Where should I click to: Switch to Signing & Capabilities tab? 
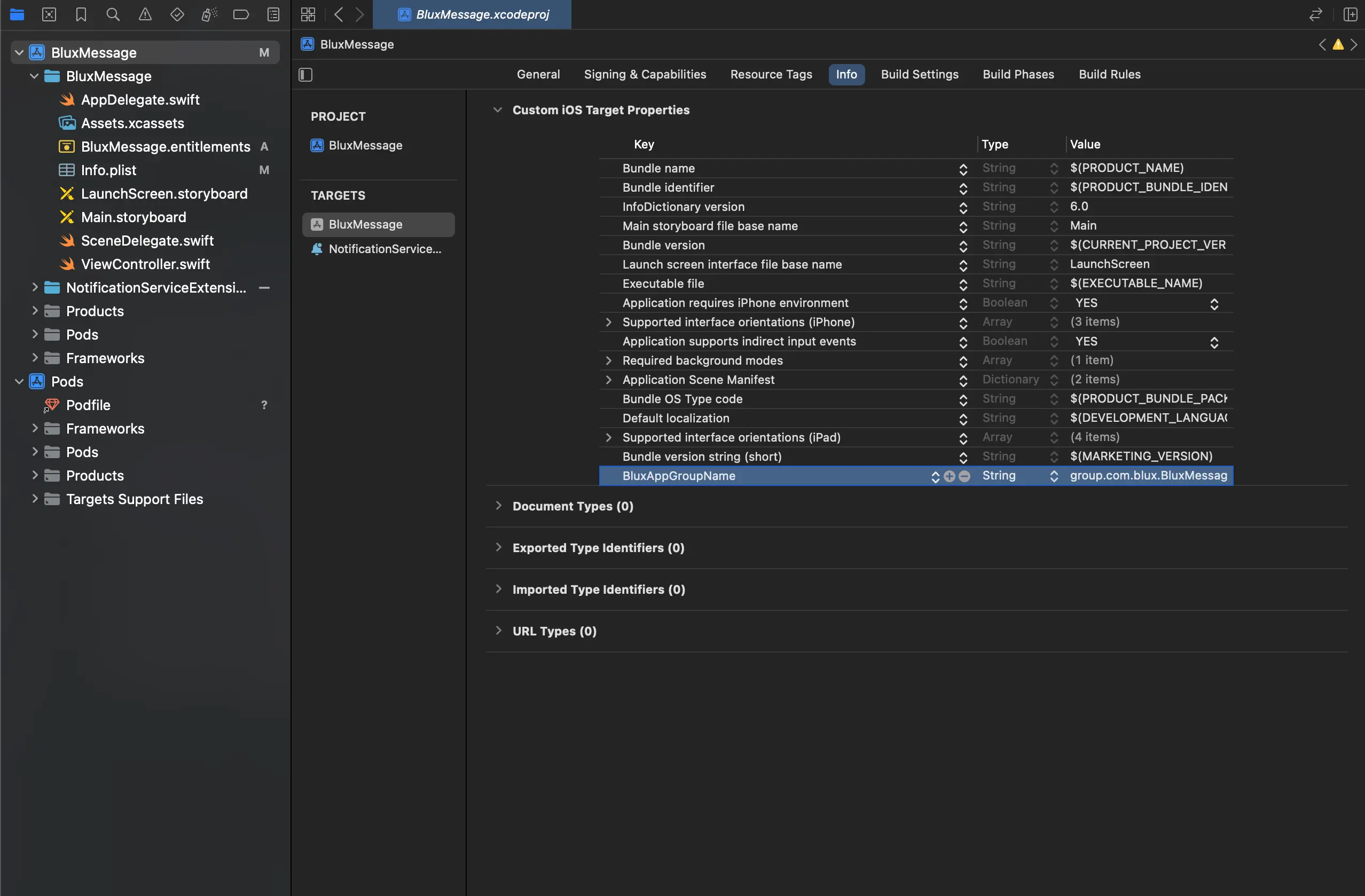[645, 75]
